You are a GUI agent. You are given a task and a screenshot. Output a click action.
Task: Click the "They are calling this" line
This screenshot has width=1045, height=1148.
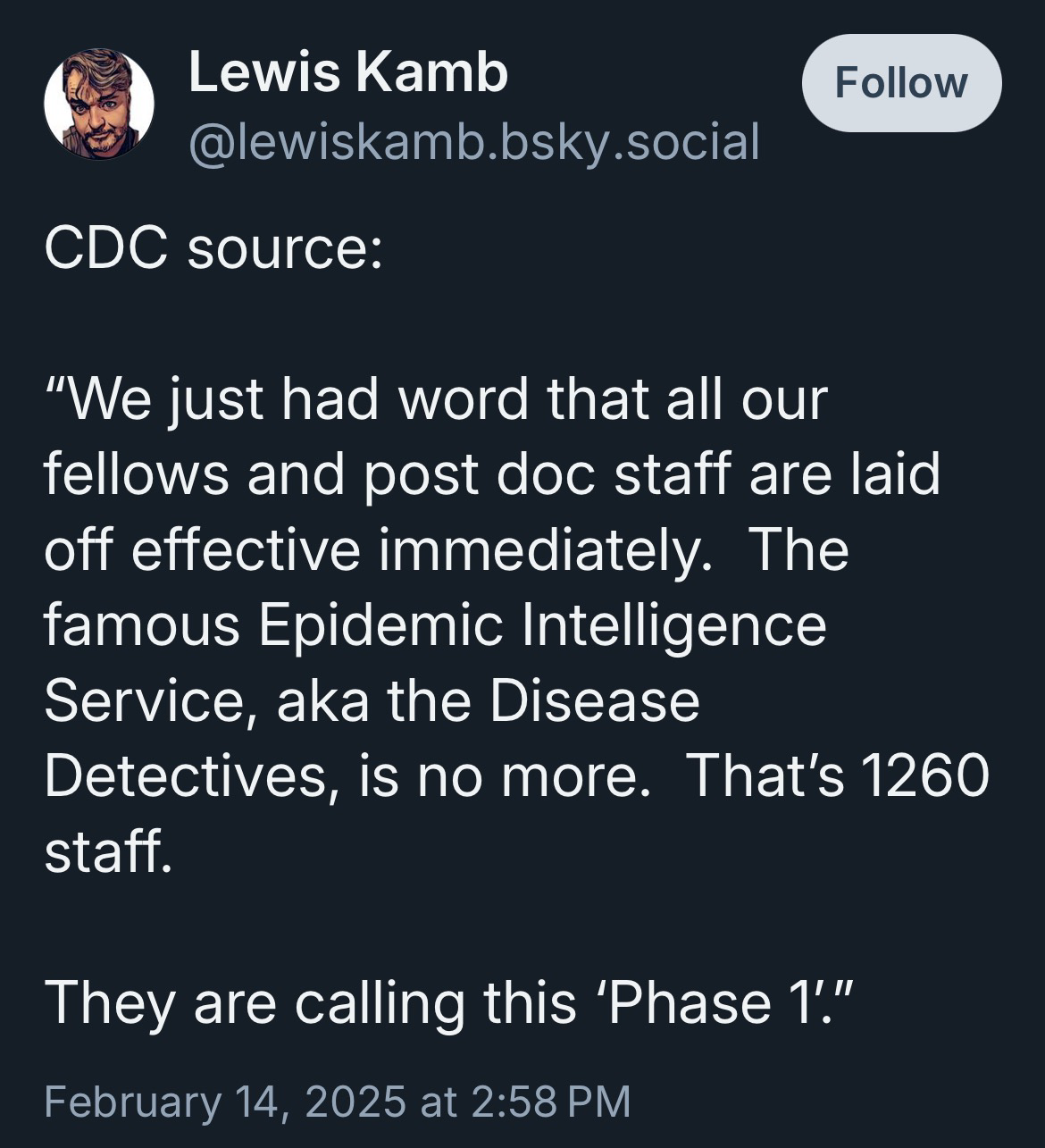tap(310, 1001)
